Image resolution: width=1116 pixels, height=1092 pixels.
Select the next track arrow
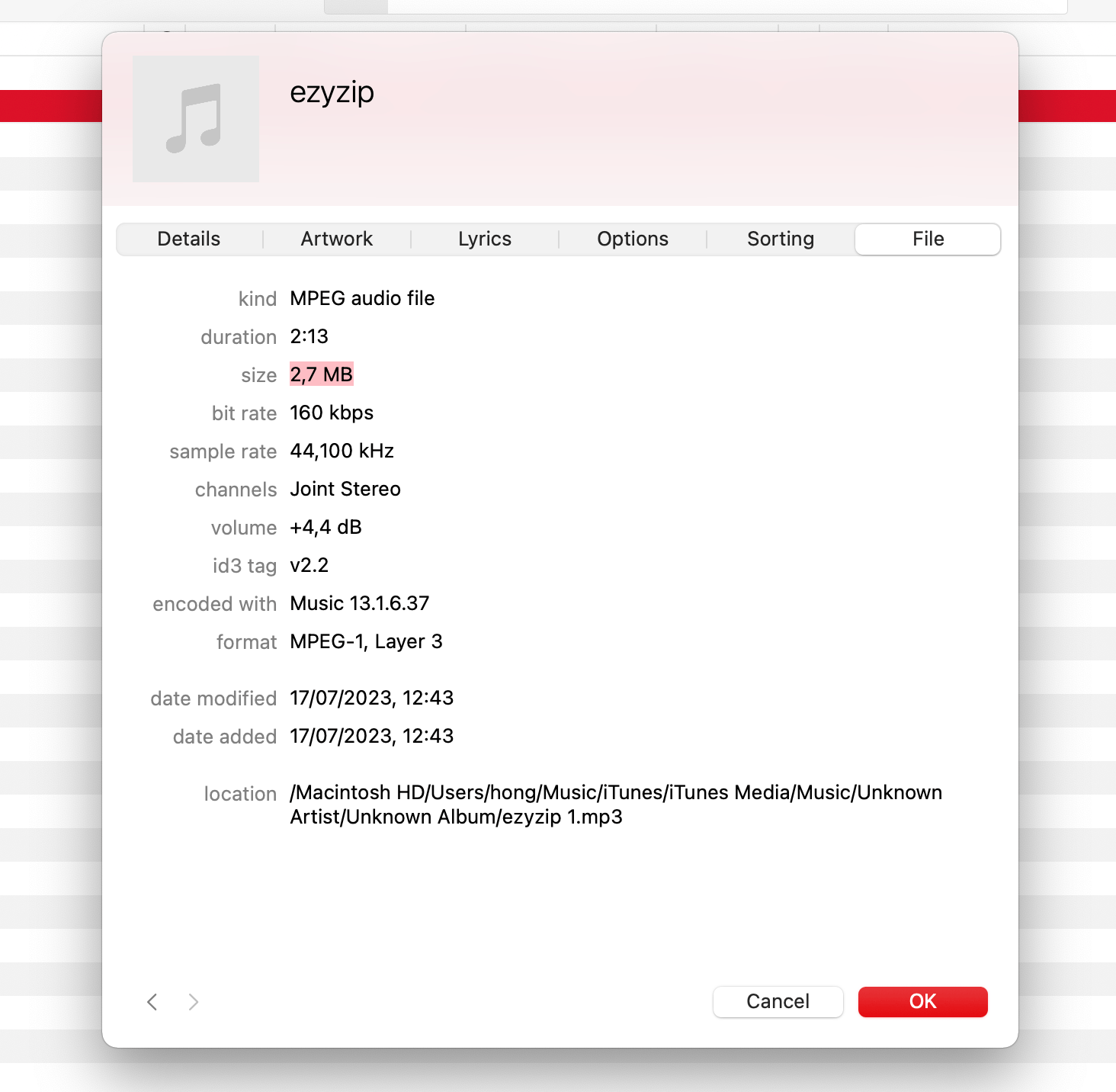(193, 1002)
